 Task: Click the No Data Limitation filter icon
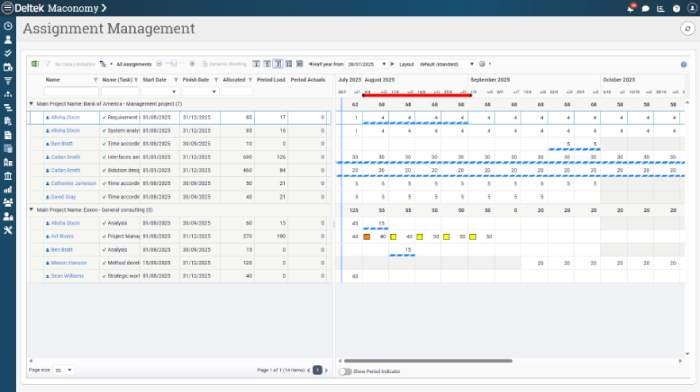tap(47, 64)
